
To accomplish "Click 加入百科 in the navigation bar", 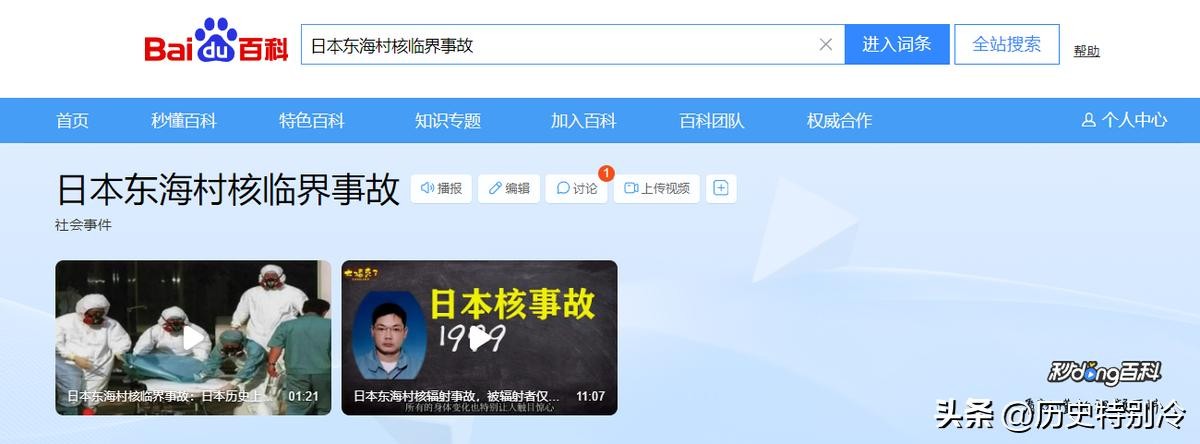I will 583,120.
